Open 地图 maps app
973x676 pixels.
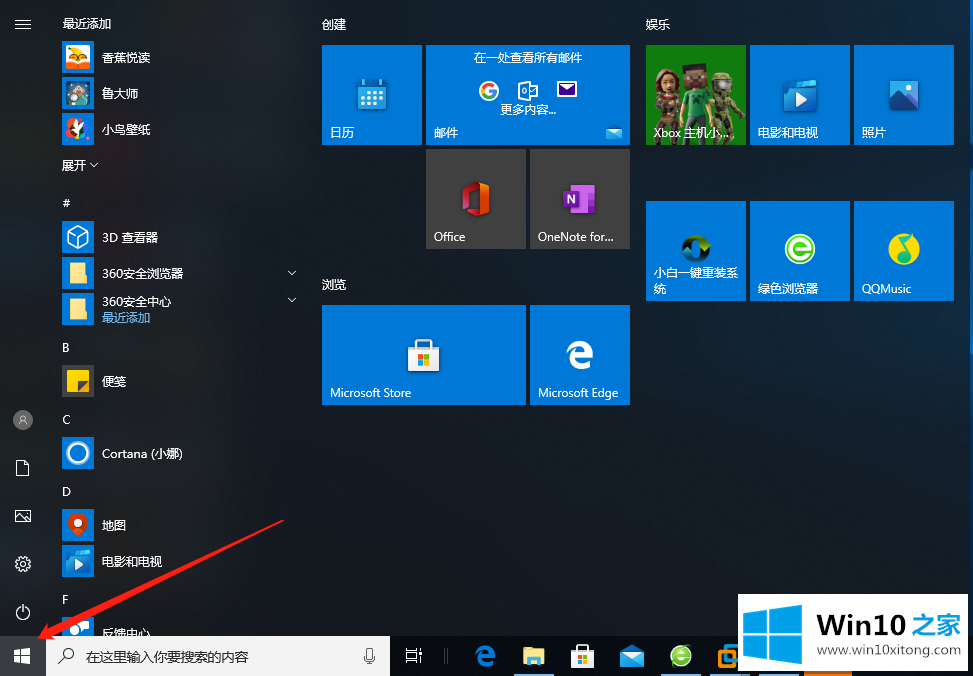[x=180, y=525]
